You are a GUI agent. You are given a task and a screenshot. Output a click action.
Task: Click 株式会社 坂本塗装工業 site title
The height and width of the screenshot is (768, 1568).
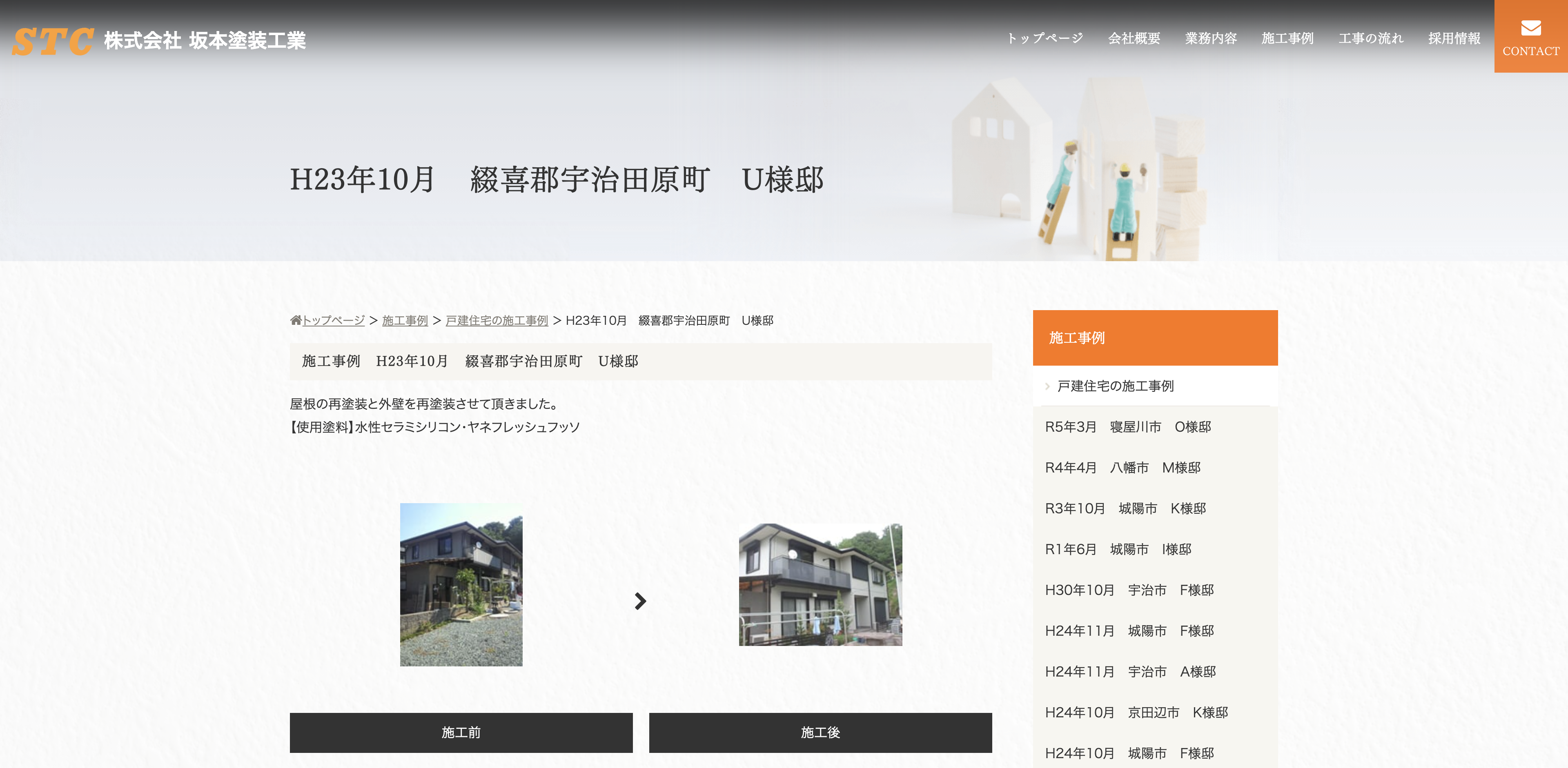205,41
